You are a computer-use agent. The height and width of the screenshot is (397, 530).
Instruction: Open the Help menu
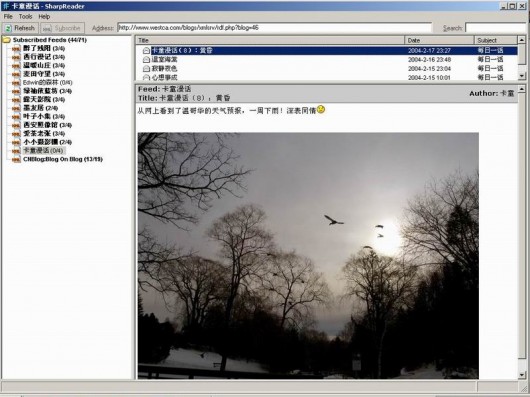[44, 17]
